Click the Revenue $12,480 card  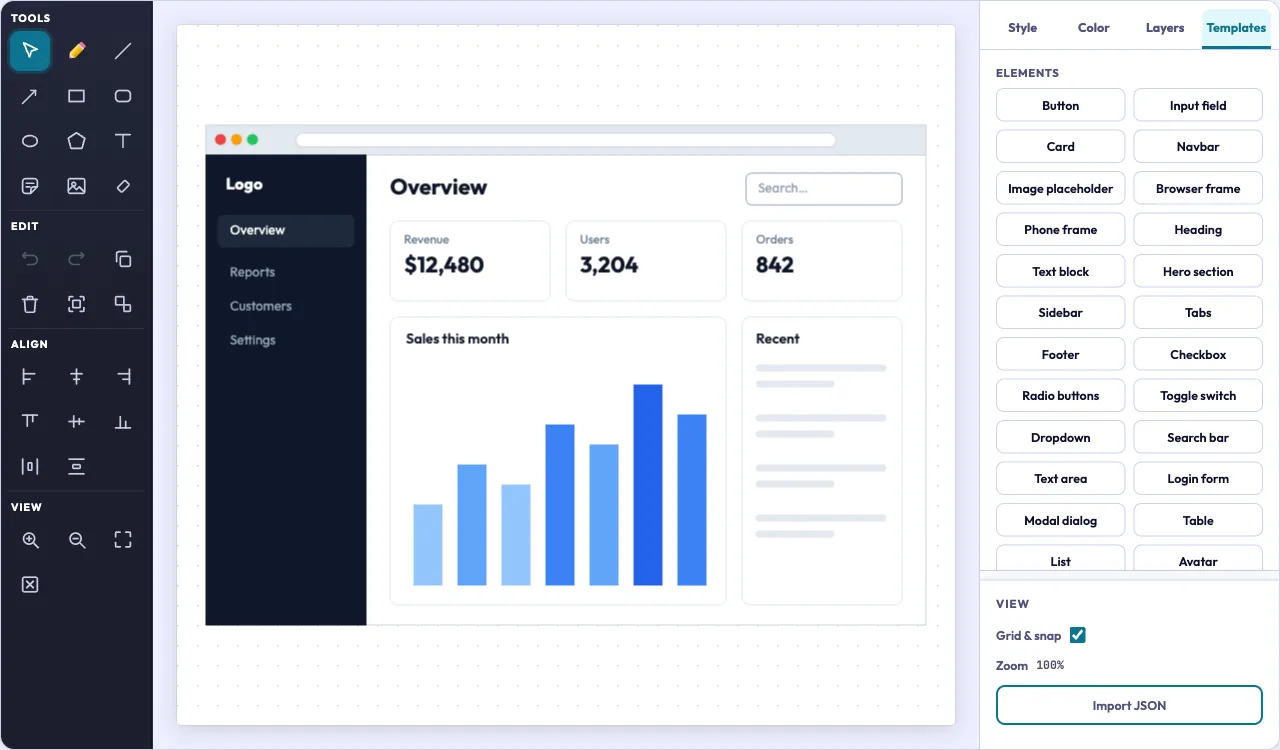click(x=470, y=261)
